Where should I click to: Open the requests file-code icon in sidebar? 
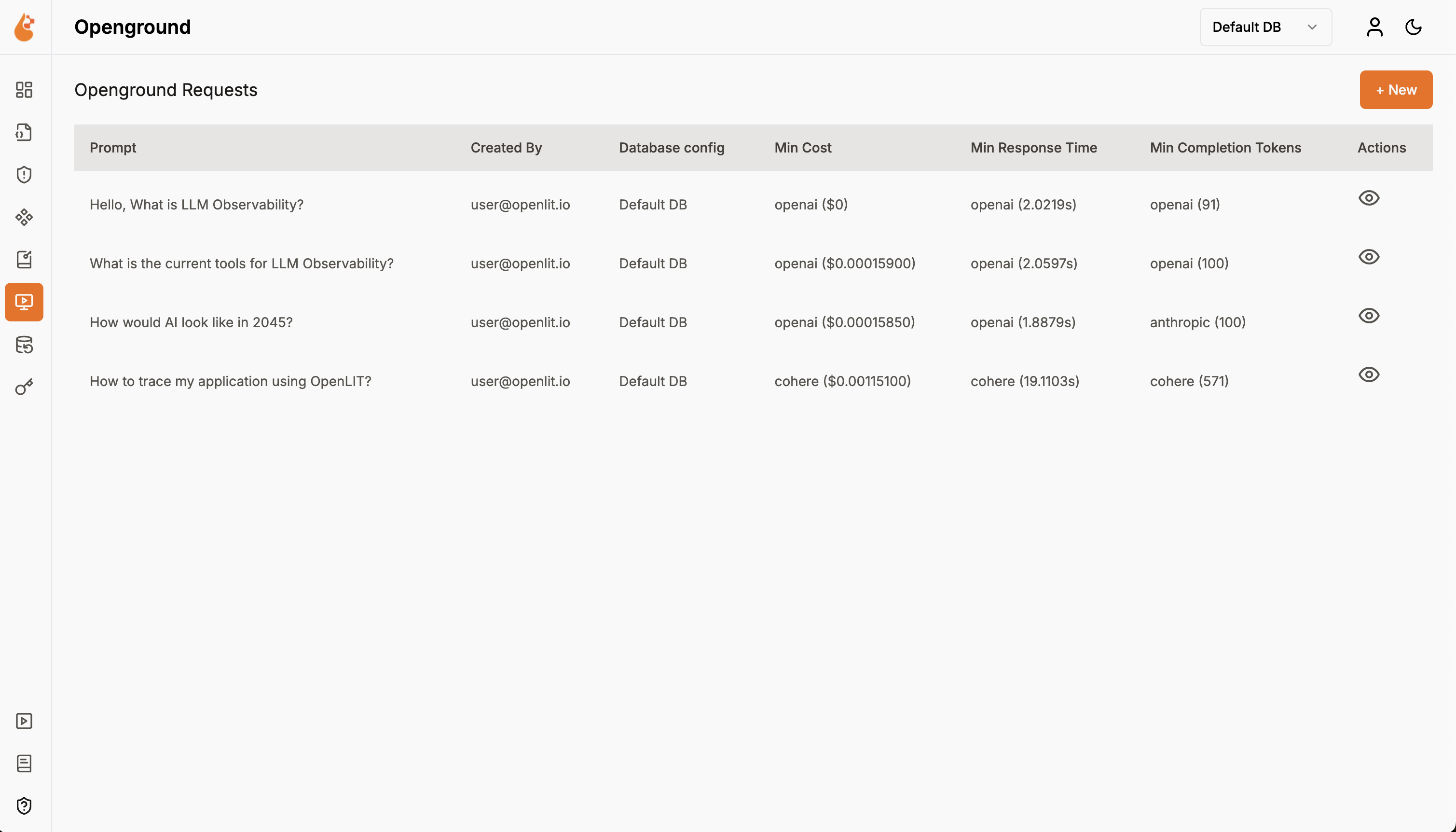click(x=24, y=132)
